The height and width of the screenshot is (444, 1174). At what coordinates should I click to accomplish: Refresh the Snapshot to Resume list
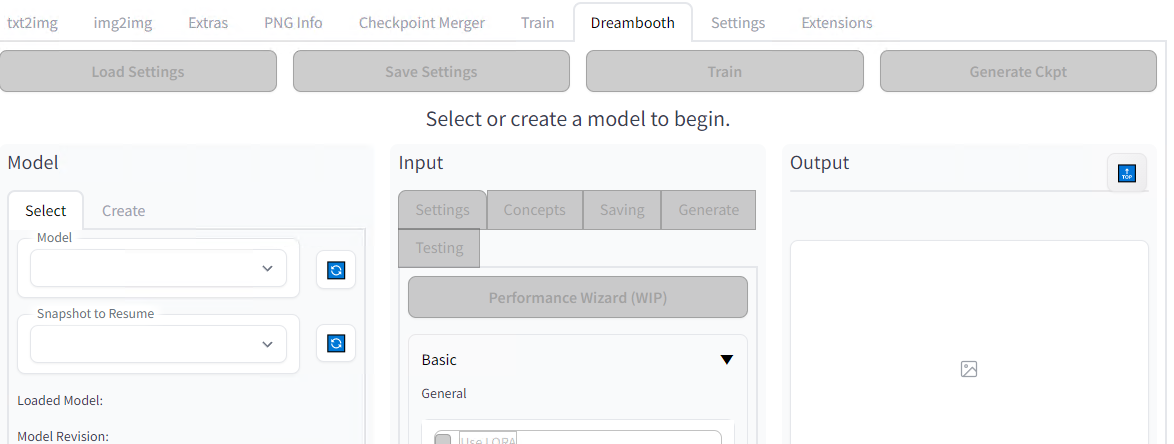pos(336,343)
